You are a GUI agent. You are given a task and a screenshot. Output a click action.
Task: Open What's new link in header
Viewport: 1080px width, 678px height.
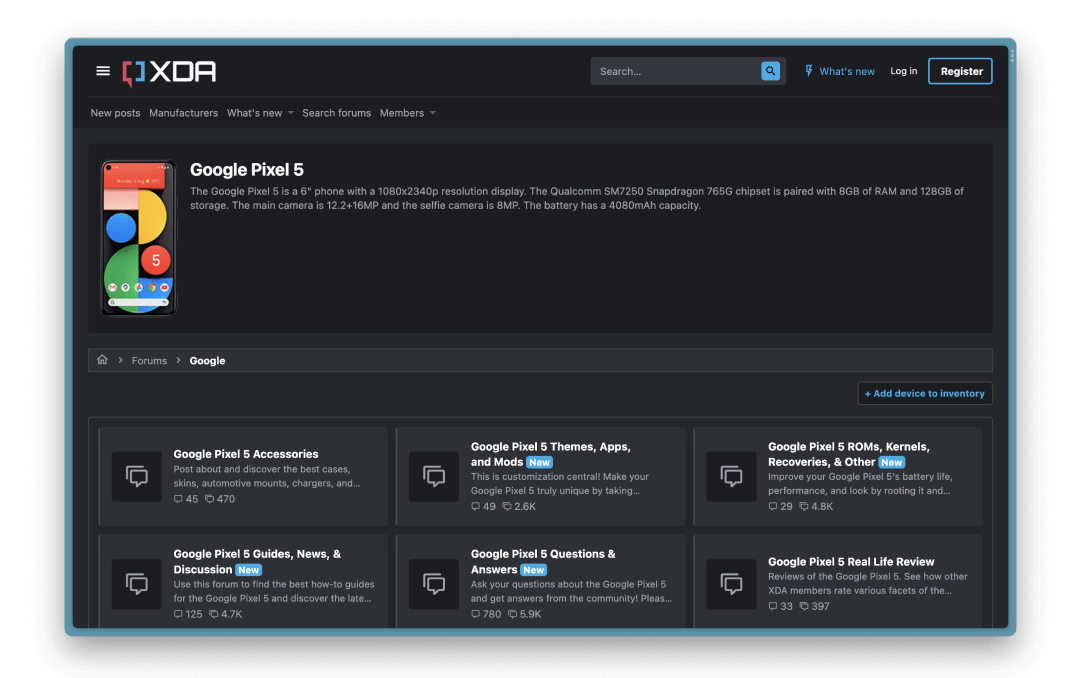pos(847,71)
